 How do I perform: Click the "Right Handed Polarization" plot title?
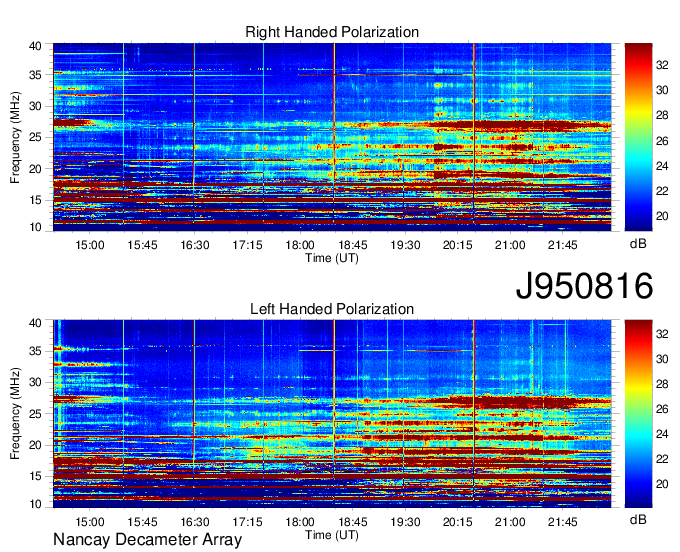click(332, 32)
